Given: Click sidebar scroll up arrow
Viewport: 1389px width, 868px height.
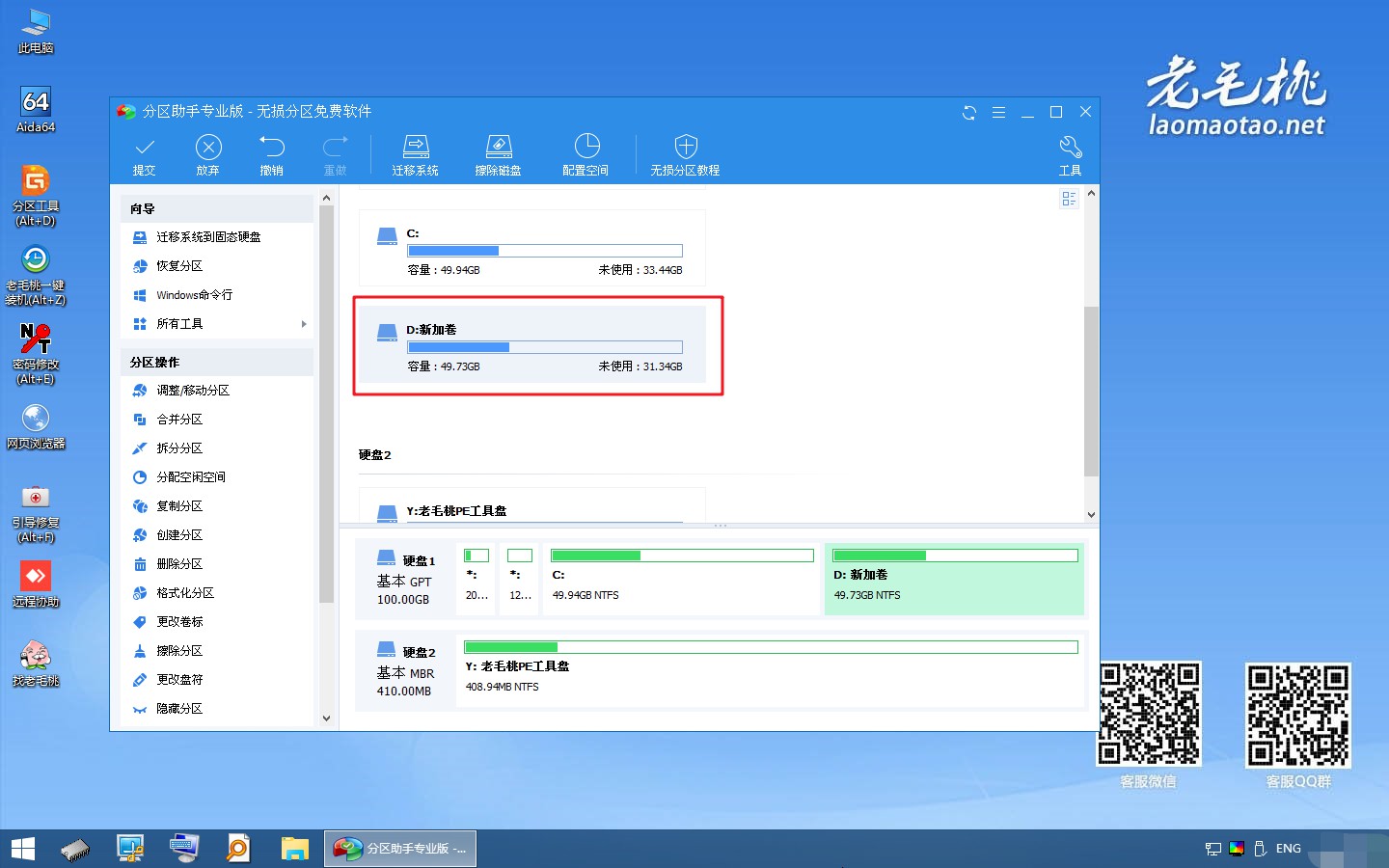Looking at the screenshot, I should 326,198.
